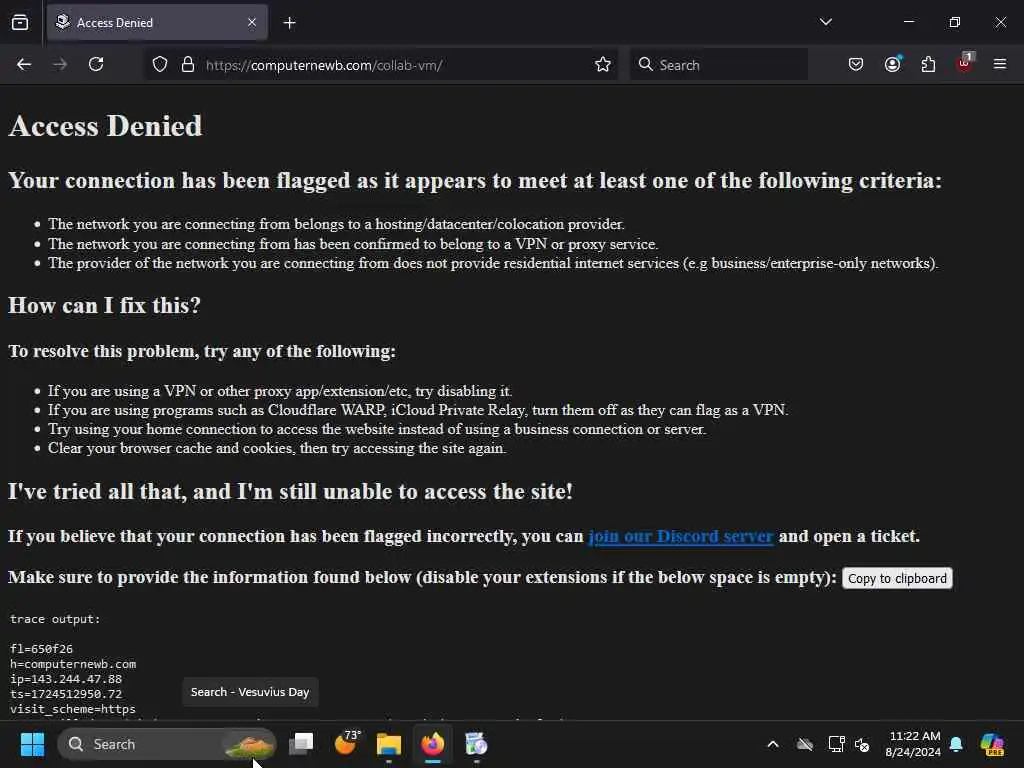This screenshot has height=768, width=1024.
Task: Switch to Firefox on taskbar
Action: [432, 744]
